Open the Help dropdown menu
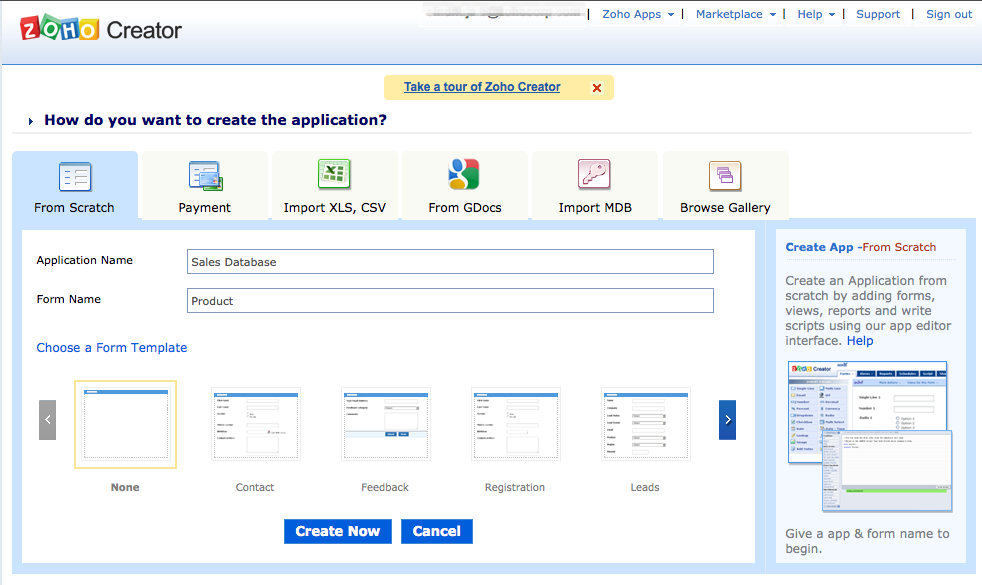The width and height of the screenshot is (982, 585). click(x=816, y=14)
